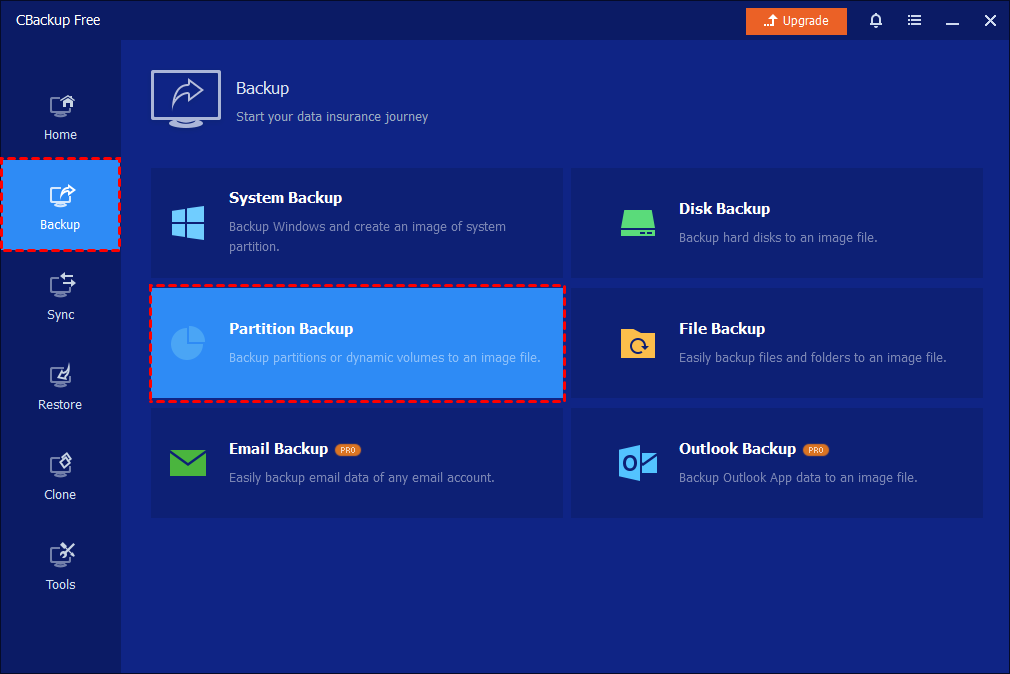Select the Backup sidebar tab
The width and height of the screenshot is (1010, 674).
click(60, 206)
